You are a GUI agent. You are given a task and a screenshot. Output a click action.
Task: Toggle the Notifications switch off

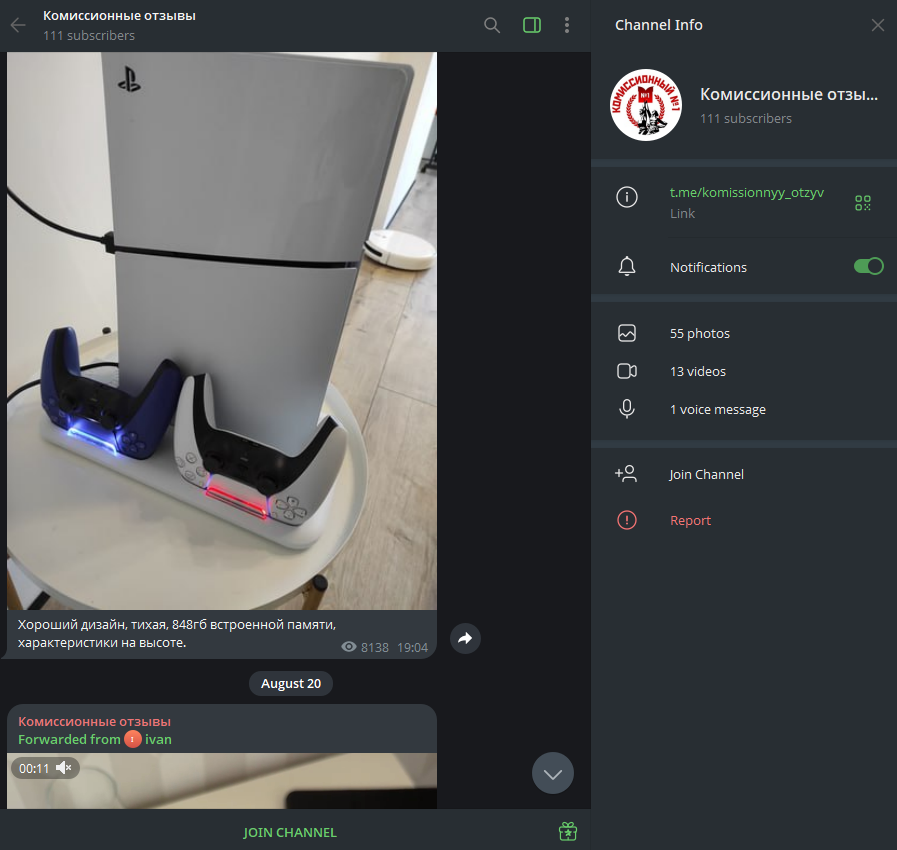867,266
